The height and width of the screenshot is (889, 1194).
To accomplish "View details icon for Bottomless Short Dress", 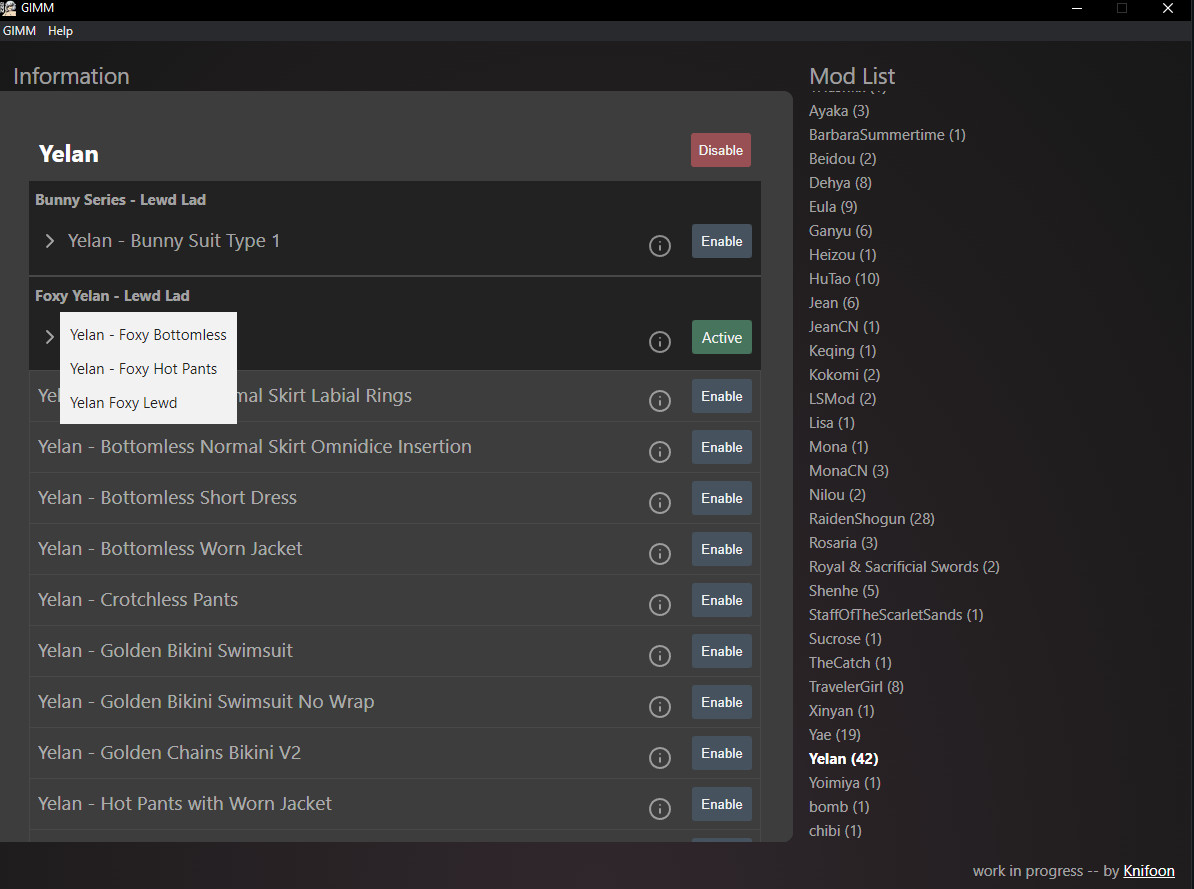I will click(x=660, y=503).
